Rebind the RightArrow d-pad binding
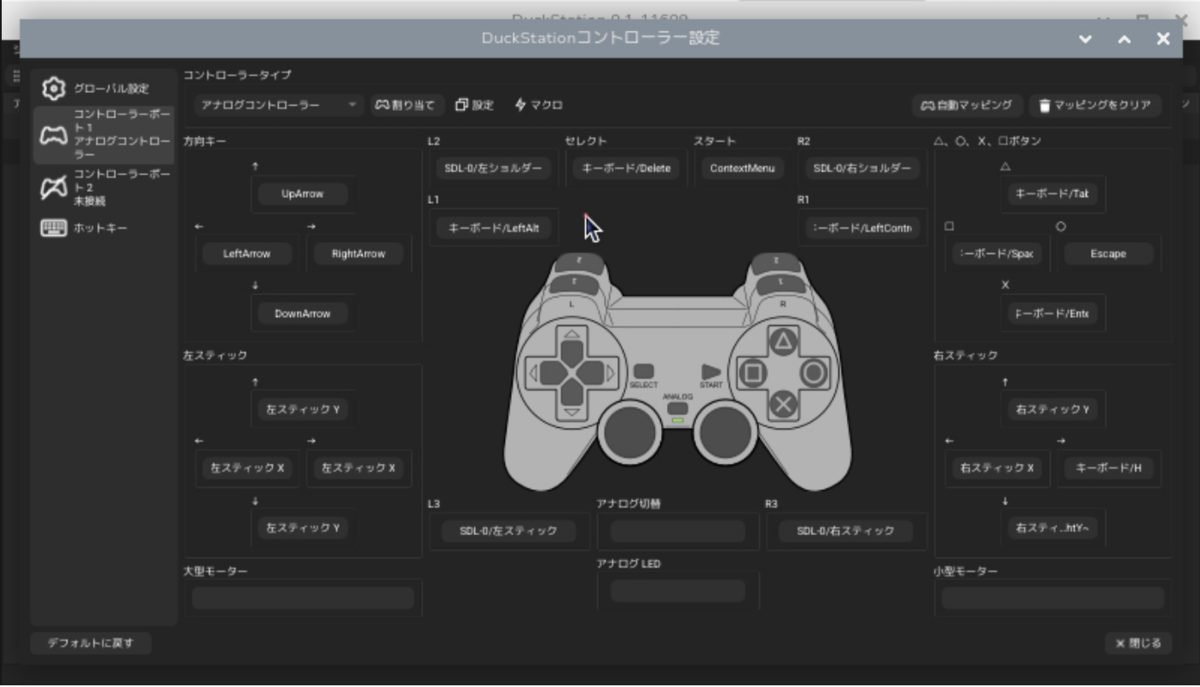 click(358, 254)
